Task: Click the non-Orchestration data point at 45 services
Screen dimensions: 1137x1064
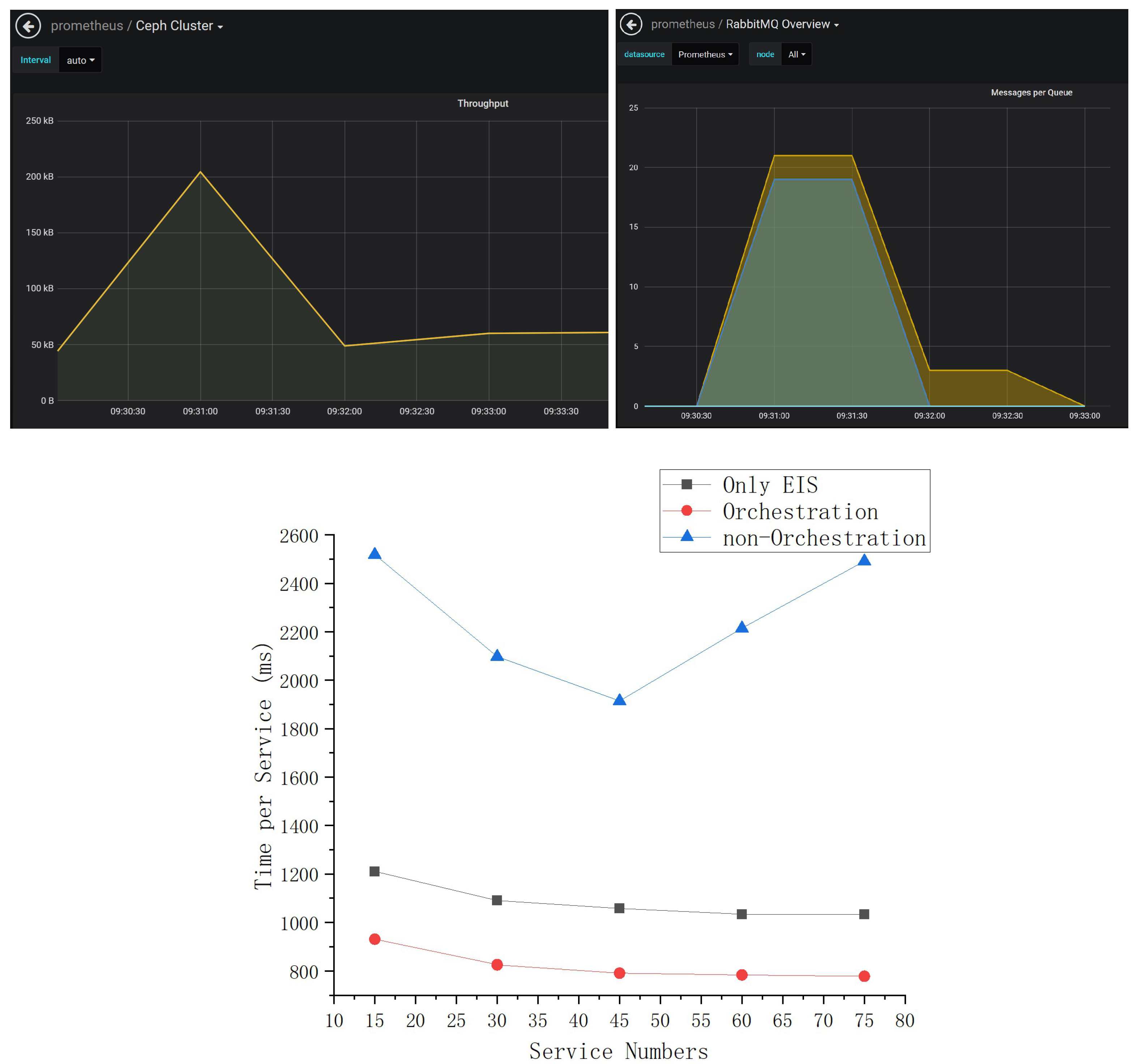Action: (619, 700)
